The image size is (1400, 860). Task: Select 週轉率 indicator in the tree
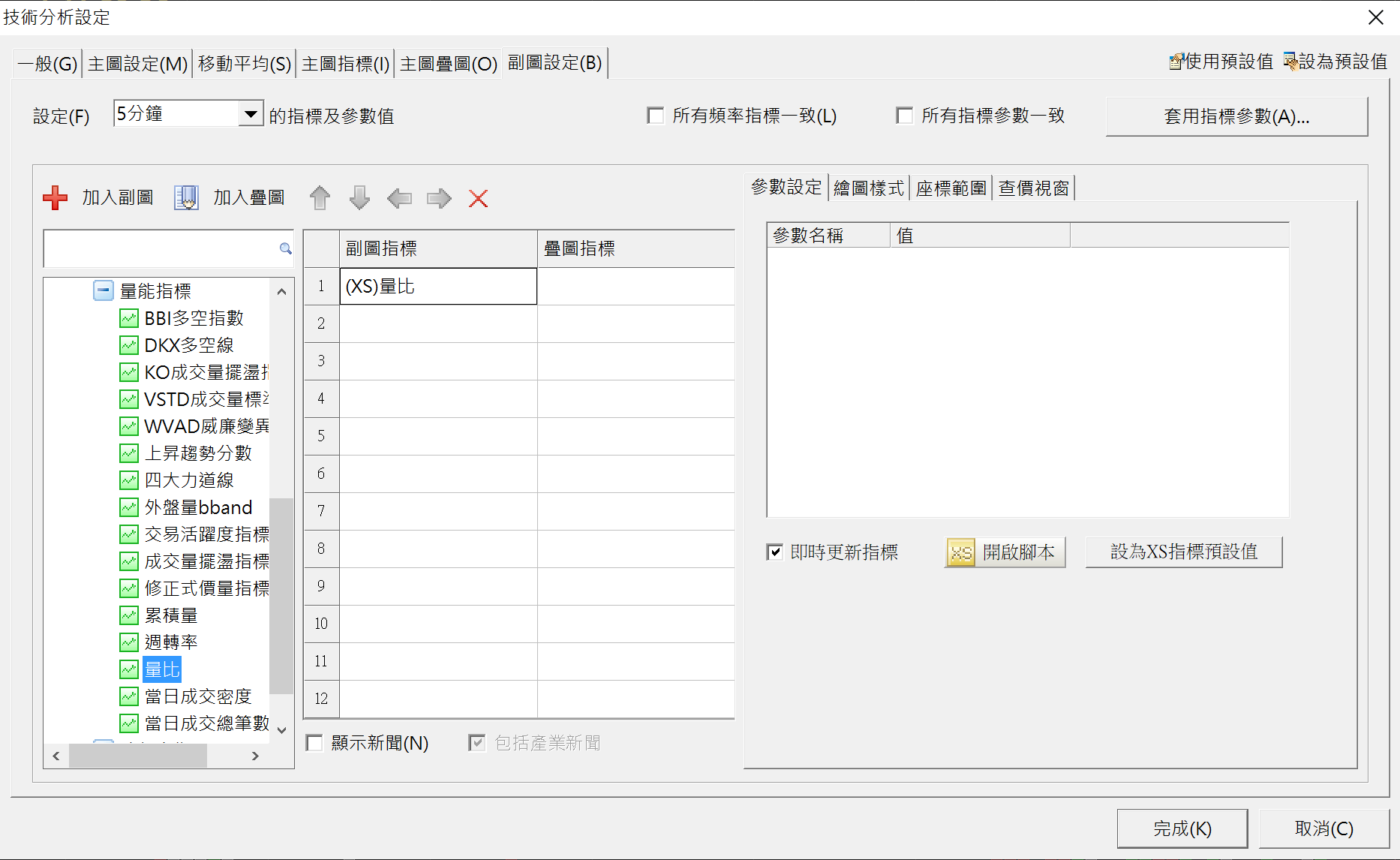point(171,642)
